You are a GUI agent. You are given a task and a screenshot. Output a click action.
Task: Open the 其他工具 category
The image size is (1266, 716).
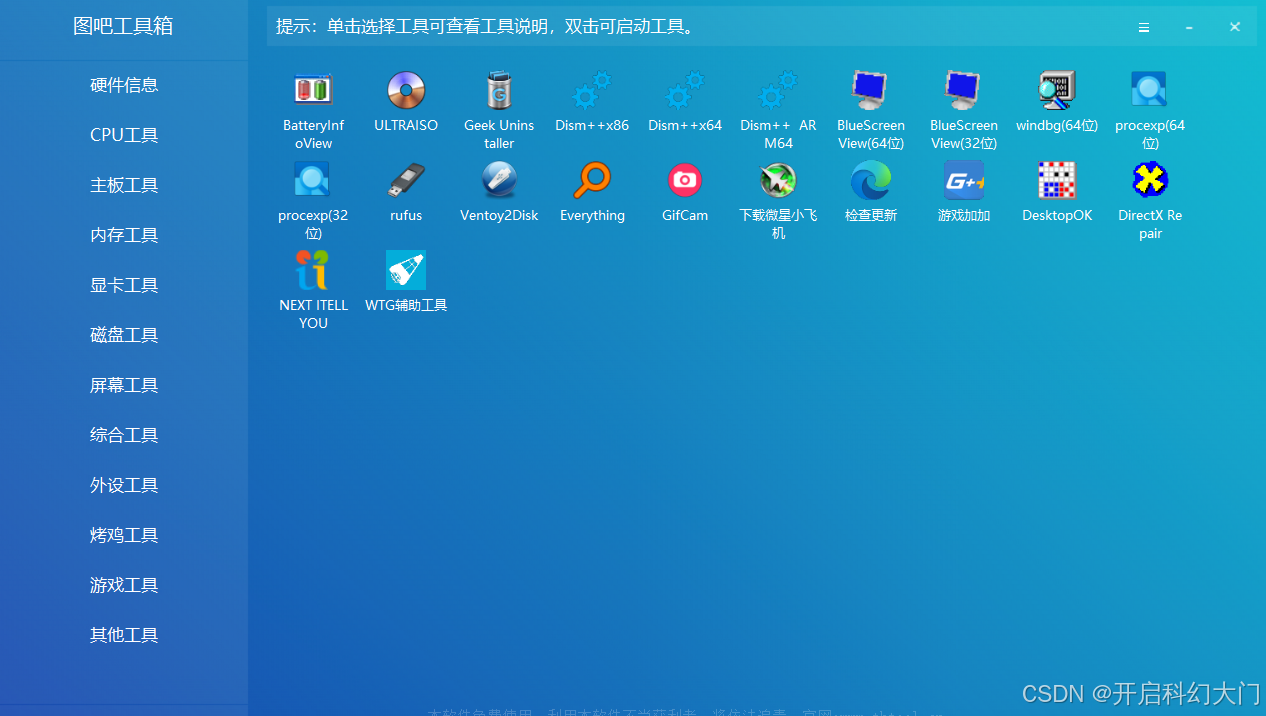(124, 635)
